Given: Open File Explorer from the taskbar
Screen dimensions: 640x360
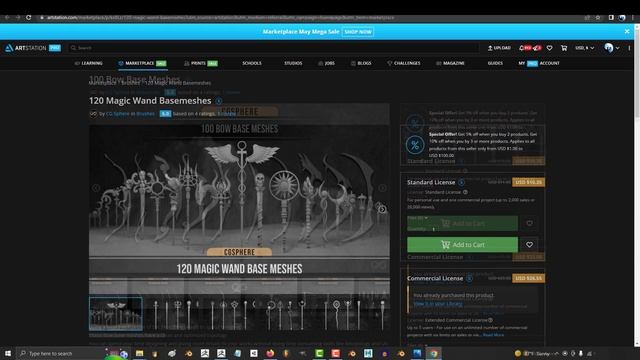Looking at the screenshot, I should tap(139, 353).
